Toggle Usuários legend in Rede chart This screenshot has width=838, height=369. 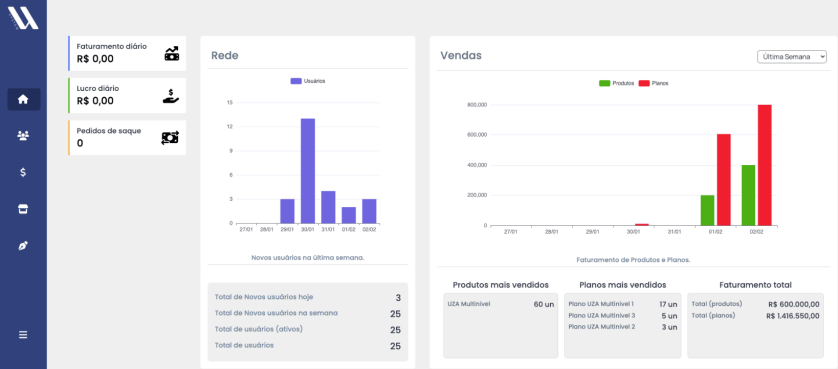pos(308,81)
